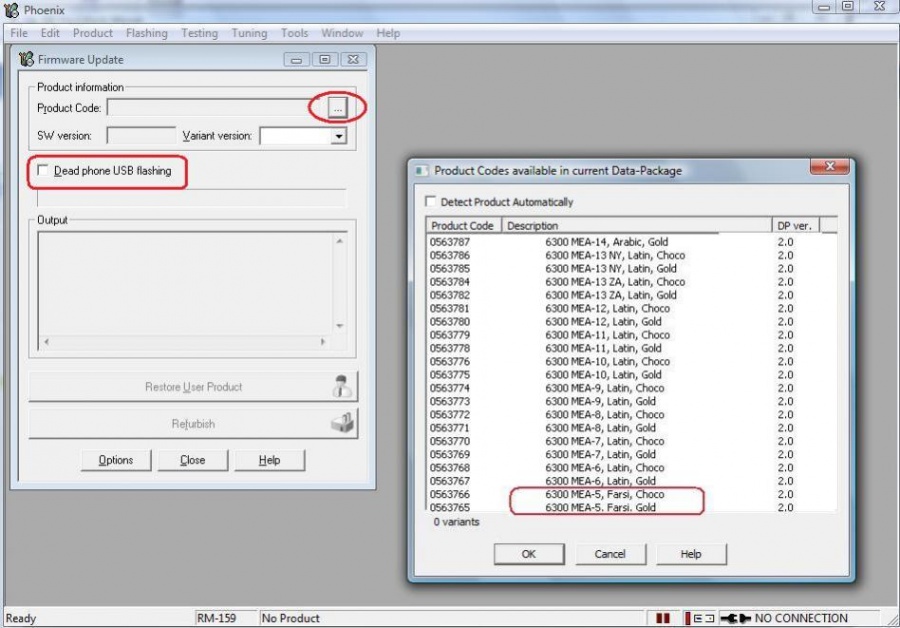The image size is (900, 628).
Task: Select 0563765 MEA-5 Farsi Gold row
Action: coord(631,507)
